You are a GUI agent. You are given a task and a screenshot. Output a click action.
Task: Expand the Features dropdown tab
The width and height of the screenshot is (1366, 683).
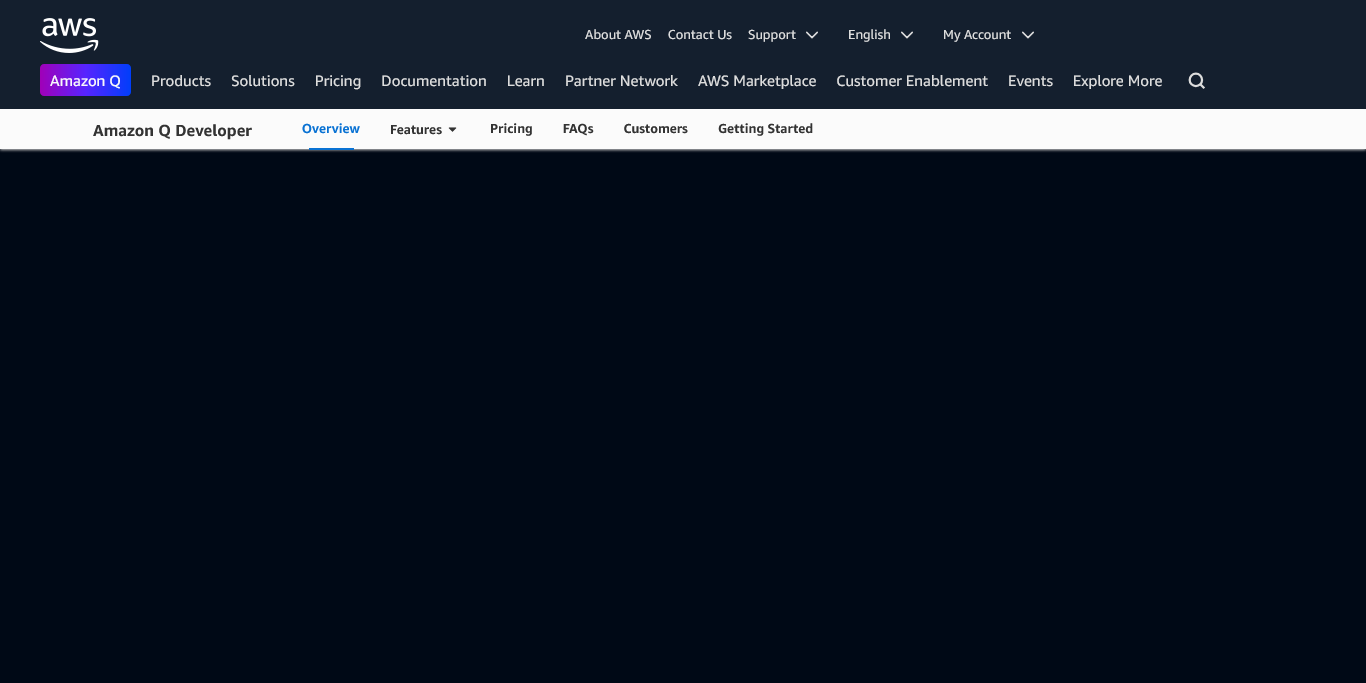[x=423, y=129]
